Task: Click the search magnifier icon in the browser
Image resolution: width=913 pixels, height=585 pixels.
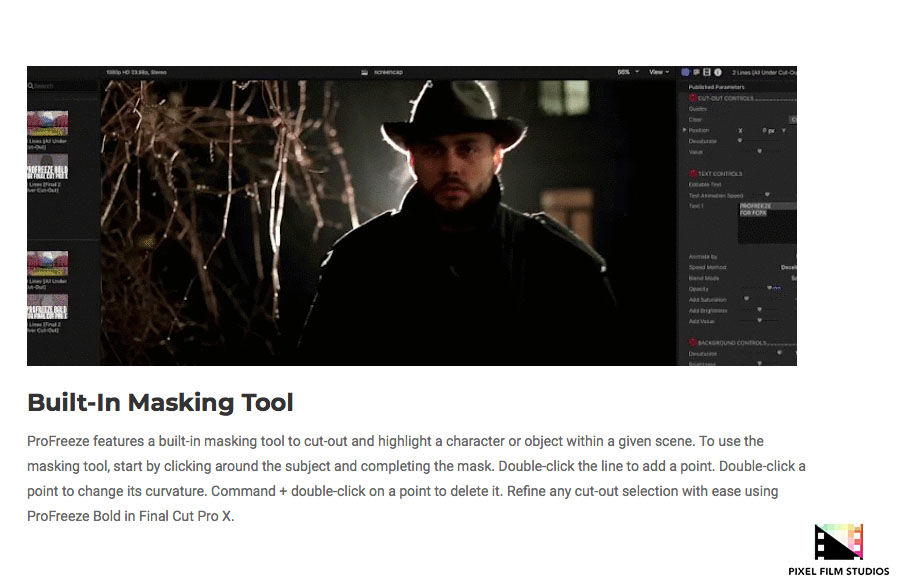Action: [x=30, y=86]
